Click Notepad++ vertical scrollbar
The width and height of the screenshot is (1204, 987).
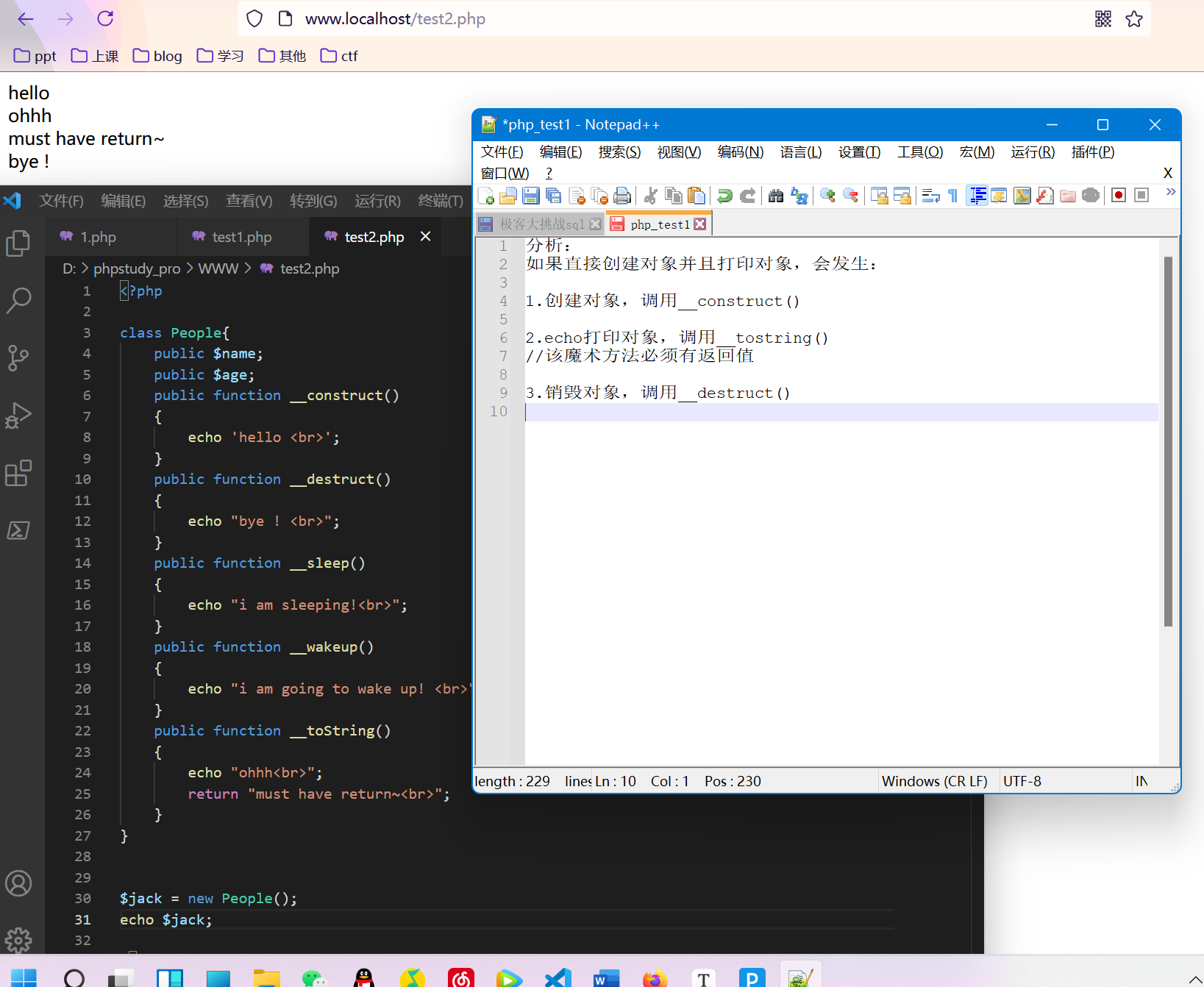click(1168, 441)
